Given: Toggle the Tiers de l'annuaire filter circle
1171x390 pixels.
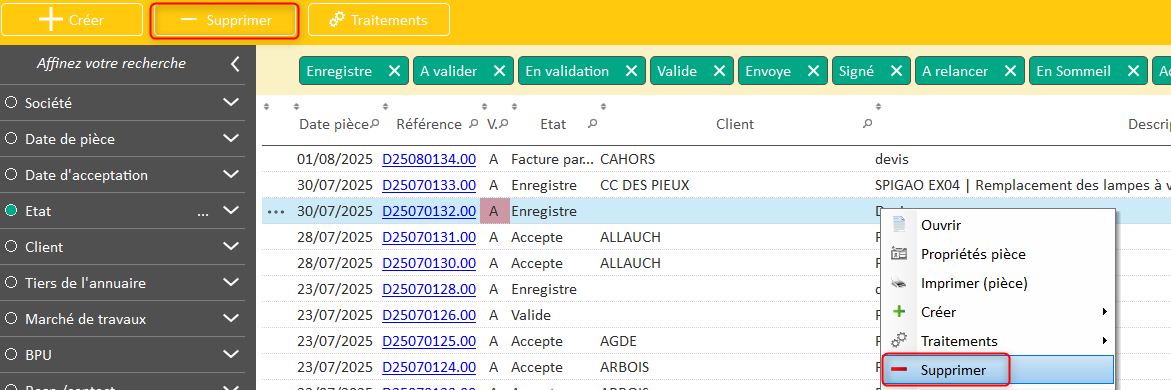Looking at the screenshot, I should point(10,282).
